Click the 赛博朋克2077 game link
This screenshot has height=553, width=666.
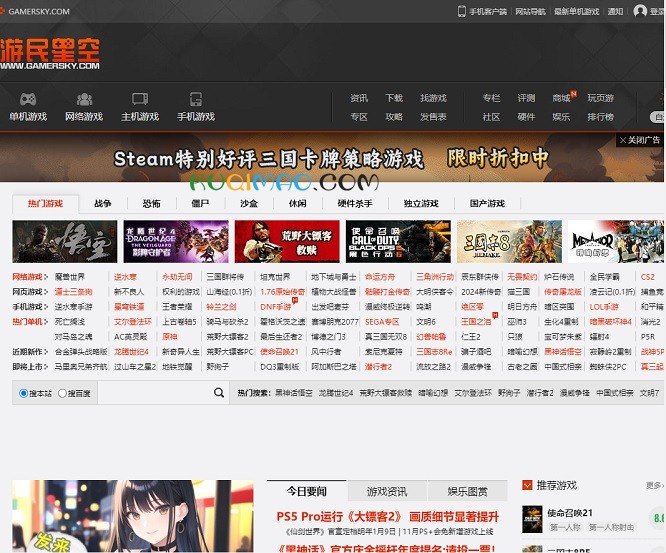(x=335, y=322)
